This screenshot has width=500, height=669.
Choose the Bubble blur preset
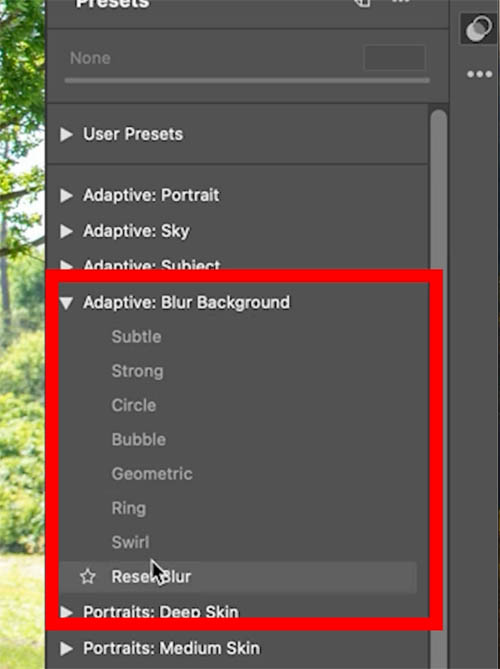pyautogui.click(x=139, y=439)
